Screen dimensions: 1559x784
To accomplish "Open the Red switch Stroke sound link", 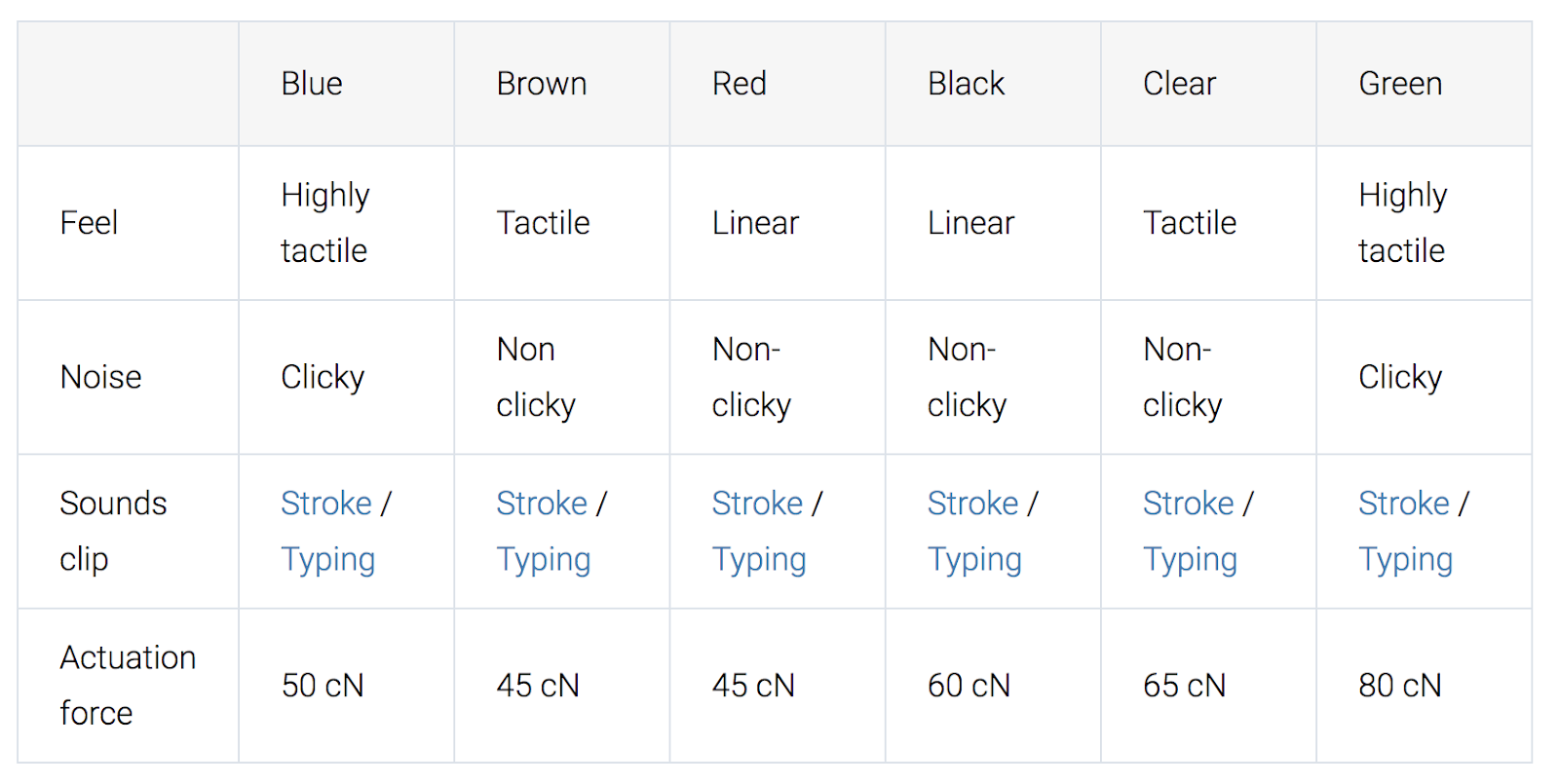I will [757, 504].
